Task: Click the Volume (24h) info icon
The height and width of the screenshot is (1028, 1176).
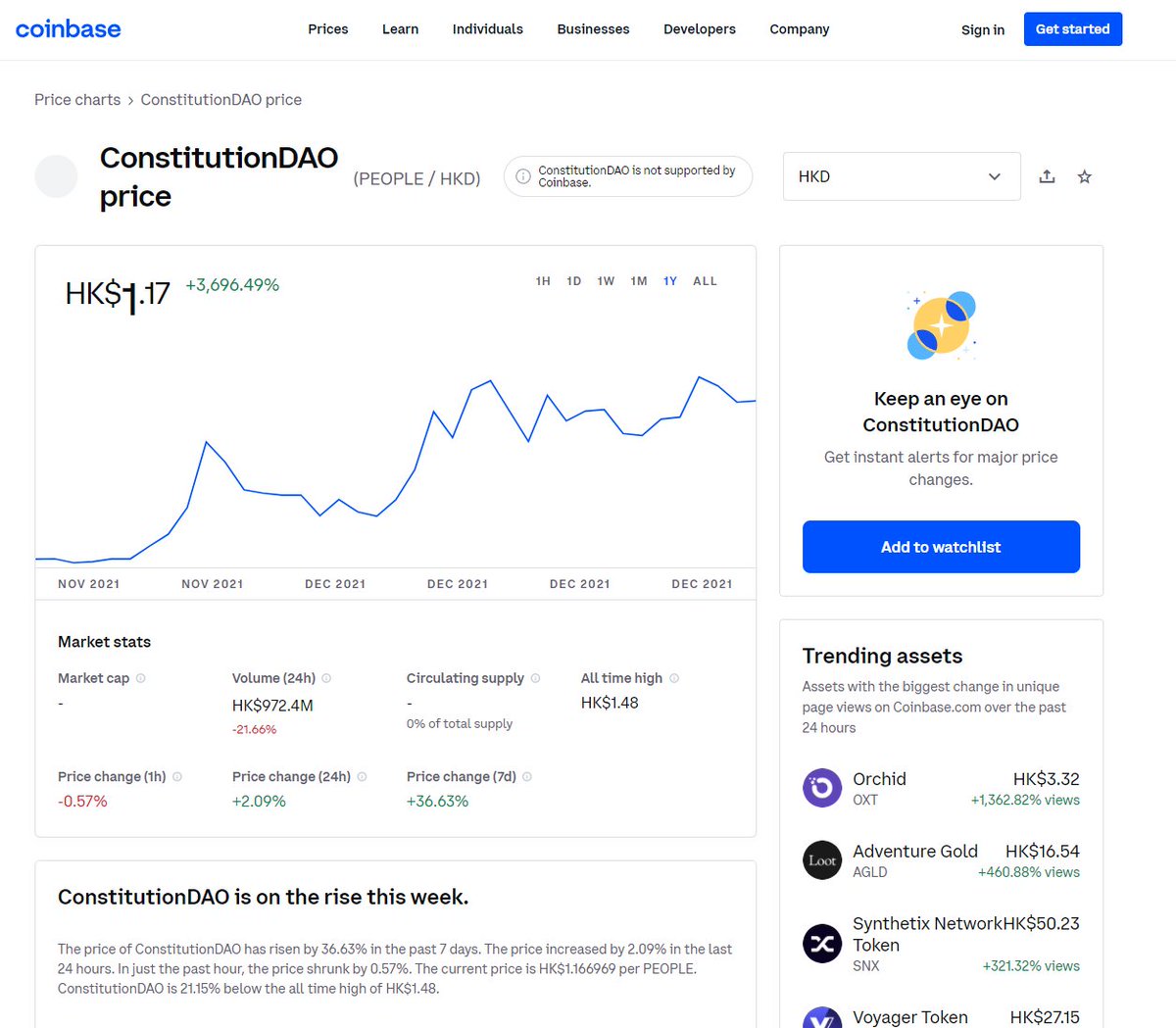Action: (x=326, y=678)
